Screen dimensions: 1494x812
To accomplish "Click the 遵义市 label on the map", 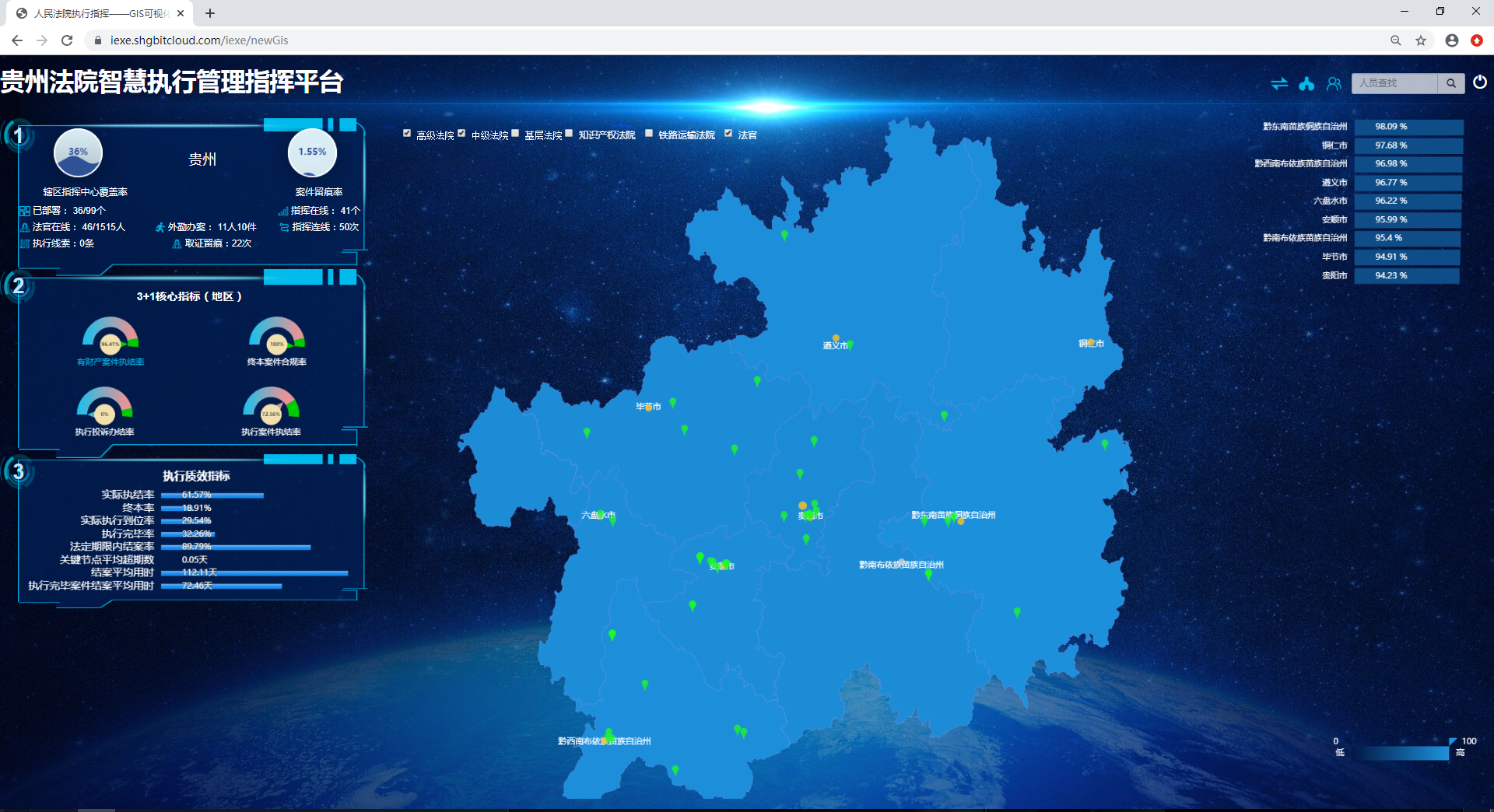I will click(x=835, y=345).
